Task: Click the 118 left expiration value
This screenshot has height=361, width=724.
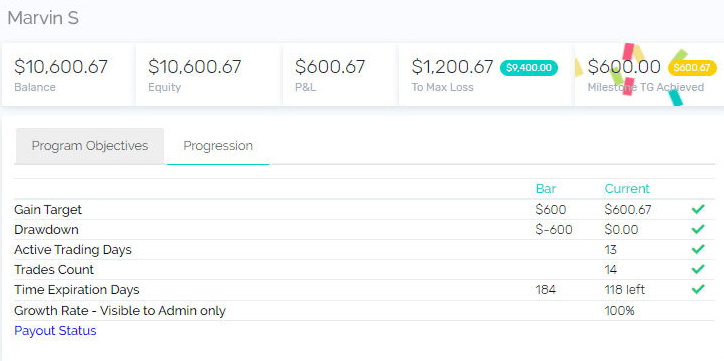Action: tap(625, 290)
